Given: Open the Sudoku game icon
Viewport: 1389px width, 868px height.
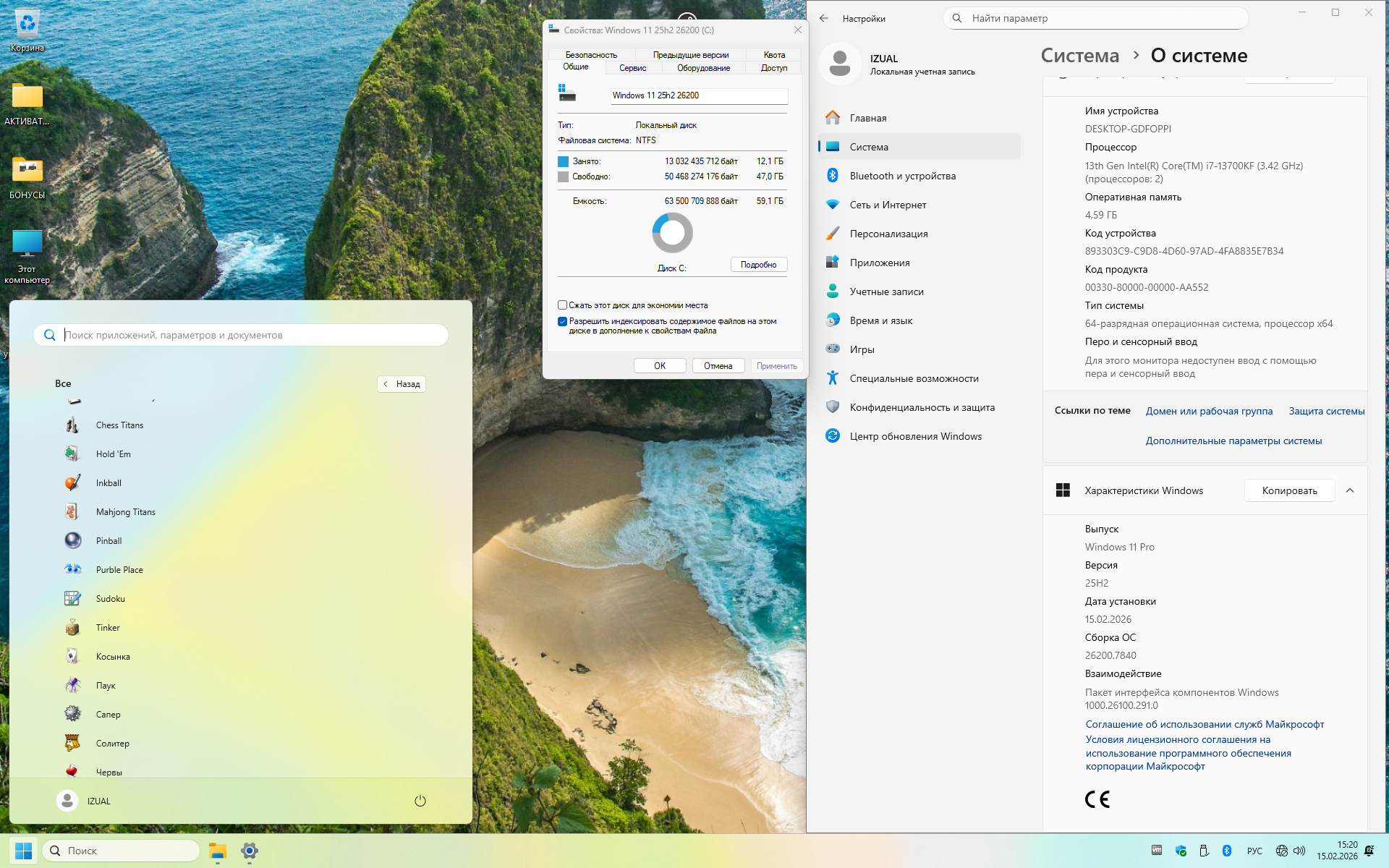Looking at the screenshot, I should point(72,599).
